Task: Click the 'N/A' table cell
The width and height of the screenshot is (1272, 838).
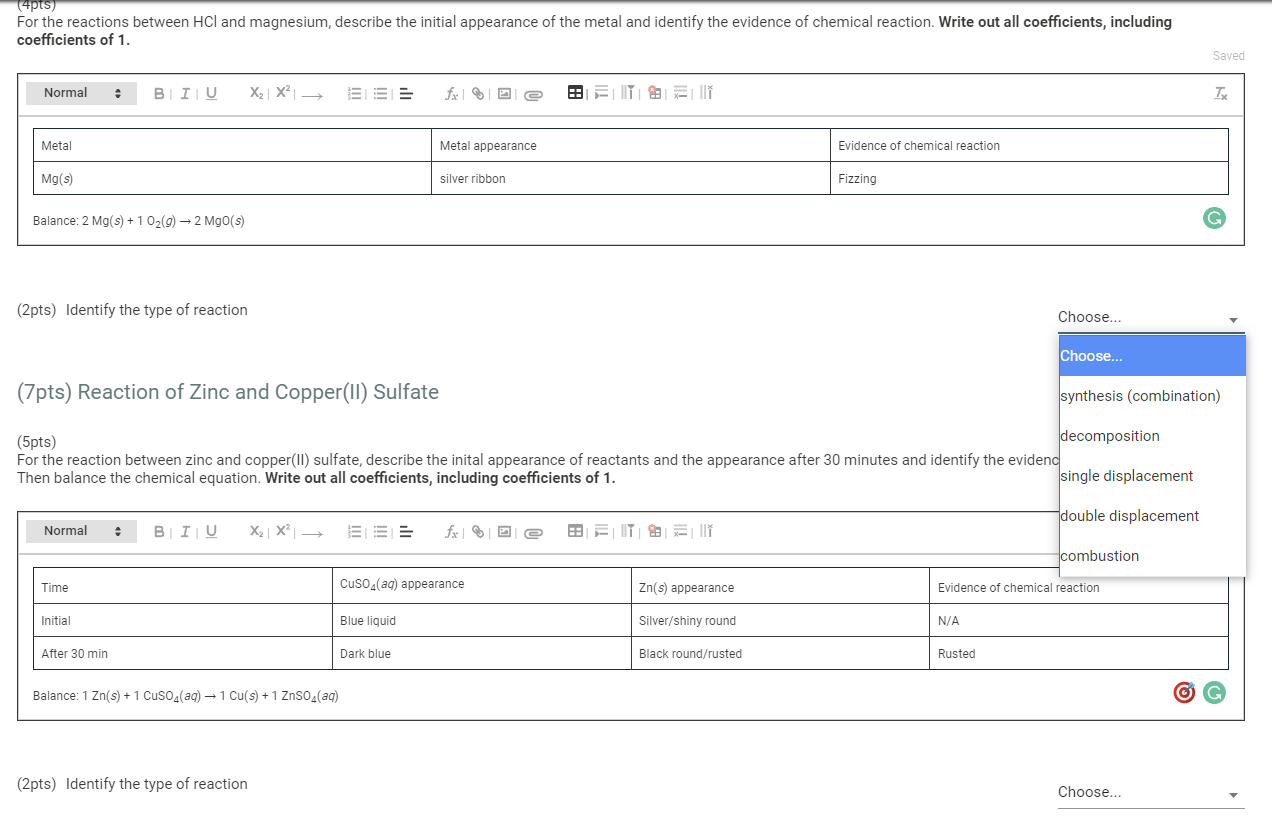Action: 1079,620
